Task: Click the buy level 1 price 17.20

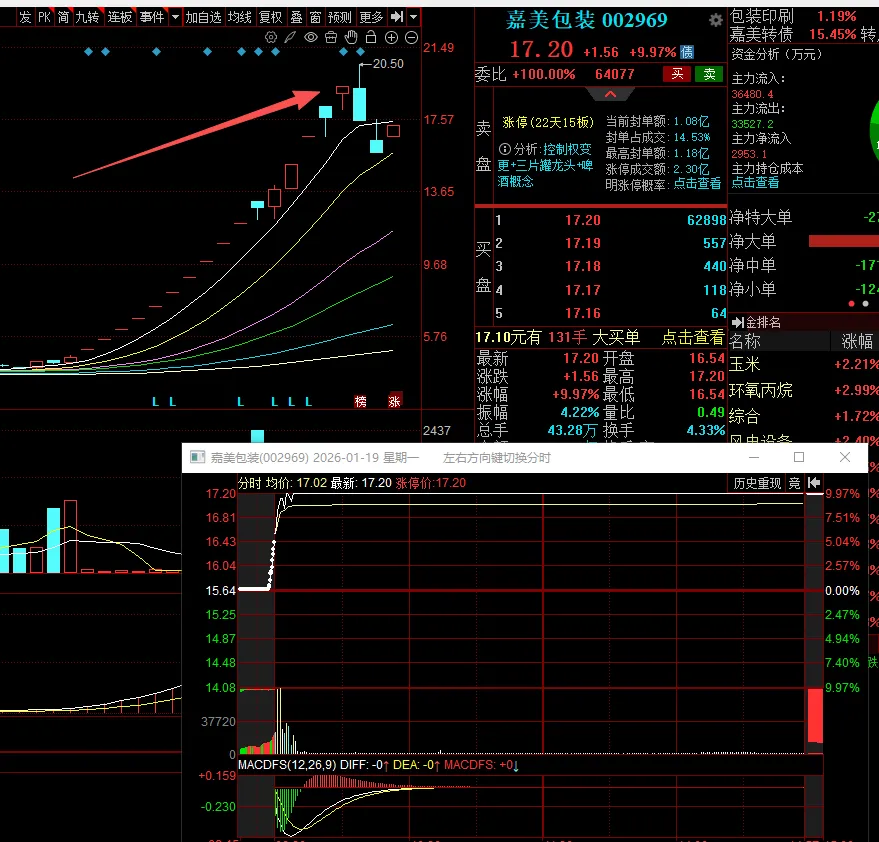Action: tap(582, 220)
